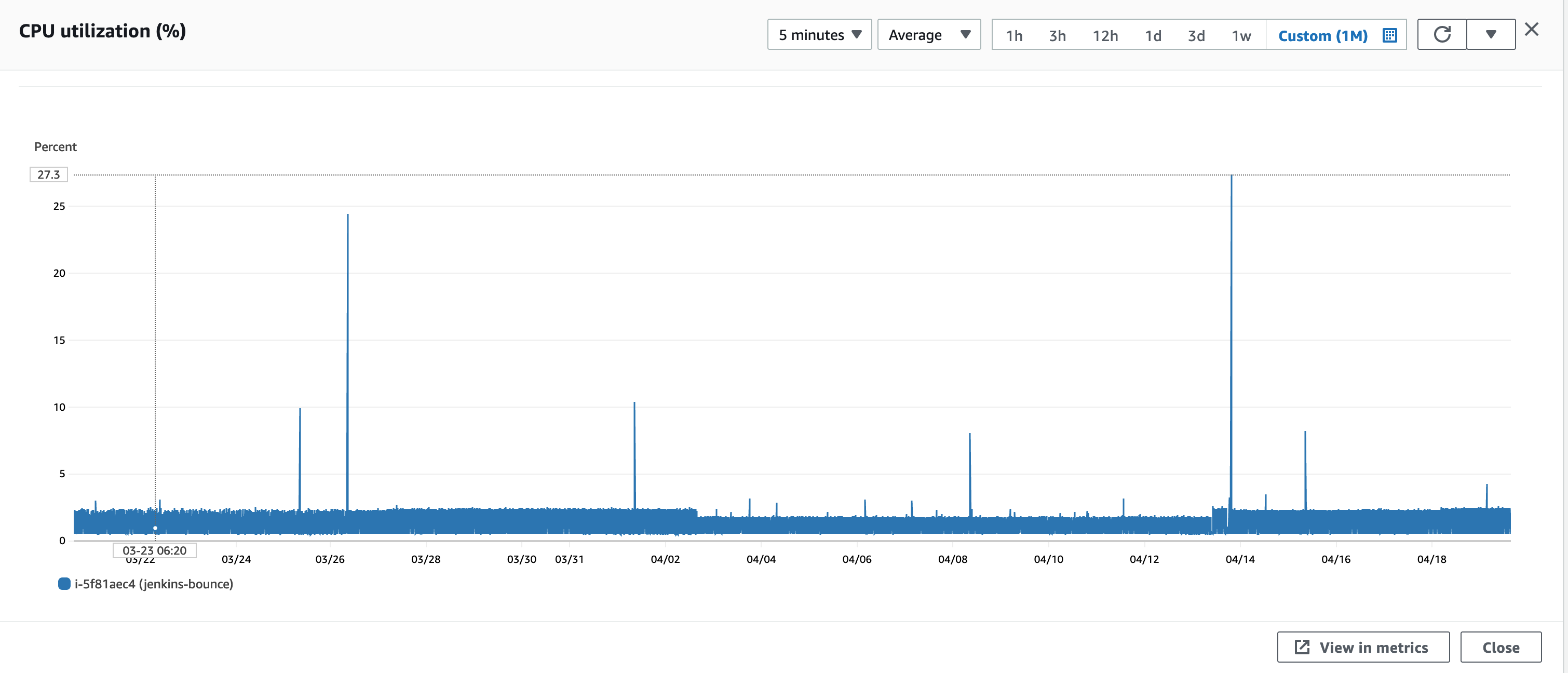Click the spike peak near 03/26

pyautogui.click(x=347, y=216)
